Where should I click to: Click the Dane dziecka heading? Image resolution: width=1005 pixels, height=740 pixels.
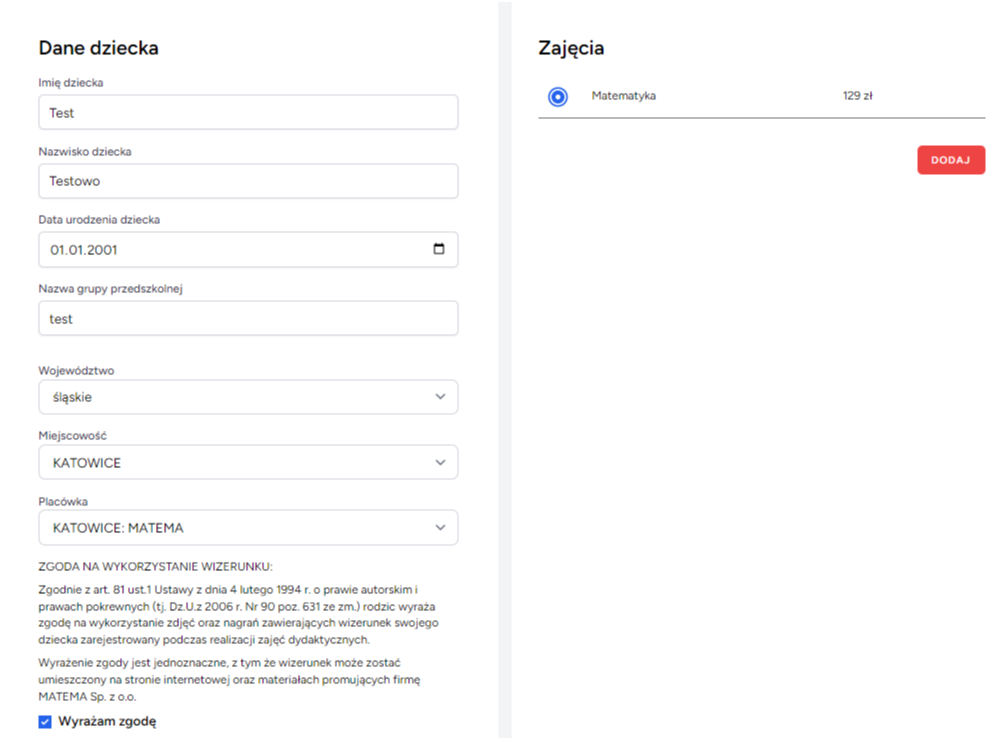tap(98, 48)
